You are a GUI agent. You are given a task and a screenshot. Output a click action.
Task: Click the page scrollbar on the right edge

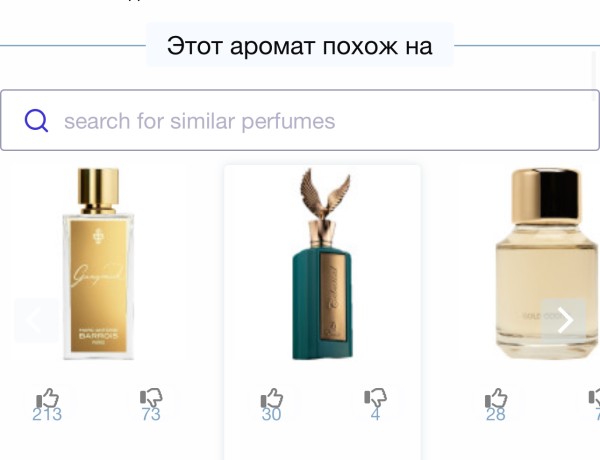click(595, 69)
